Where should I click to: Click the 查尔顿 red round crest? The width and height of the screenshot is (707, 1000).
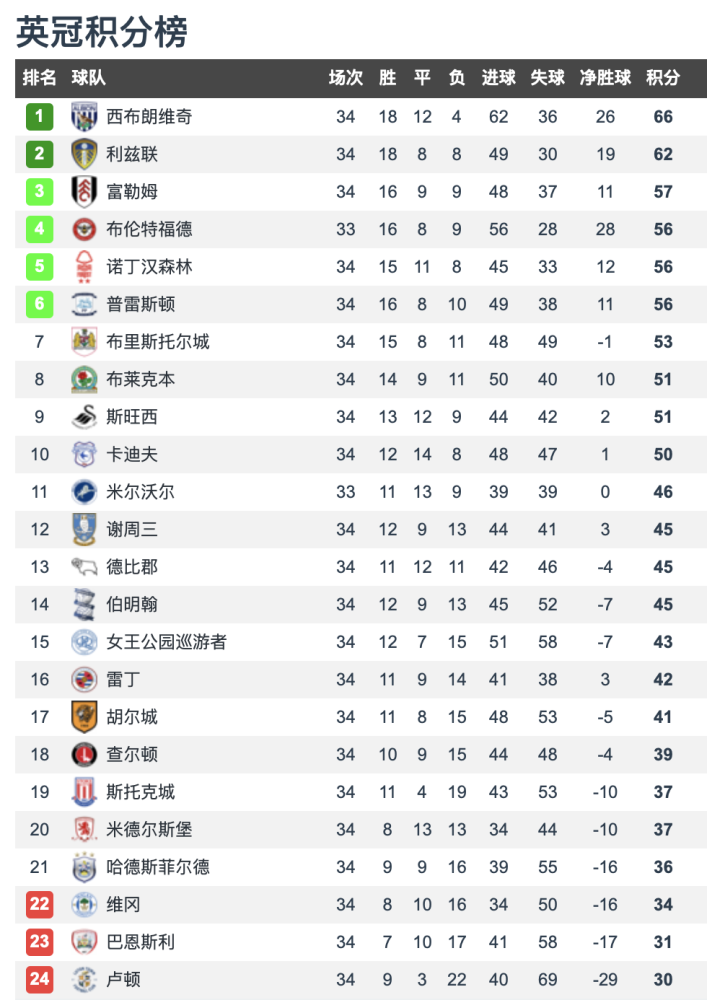[x=84, y=754]
